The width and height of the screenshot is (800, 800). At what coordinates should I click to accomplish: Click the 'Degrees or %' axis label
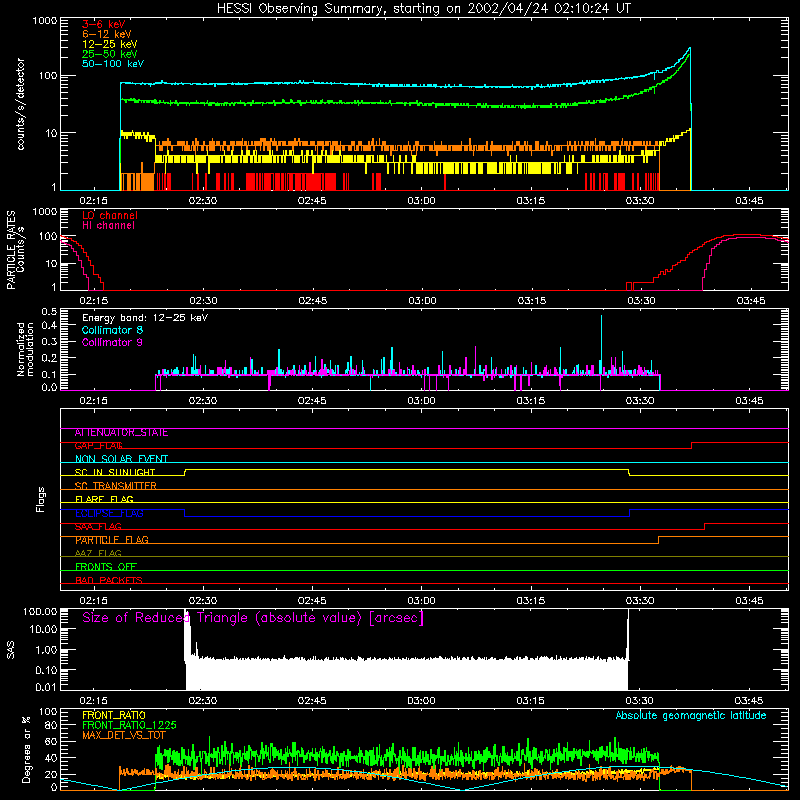(26, 749)
